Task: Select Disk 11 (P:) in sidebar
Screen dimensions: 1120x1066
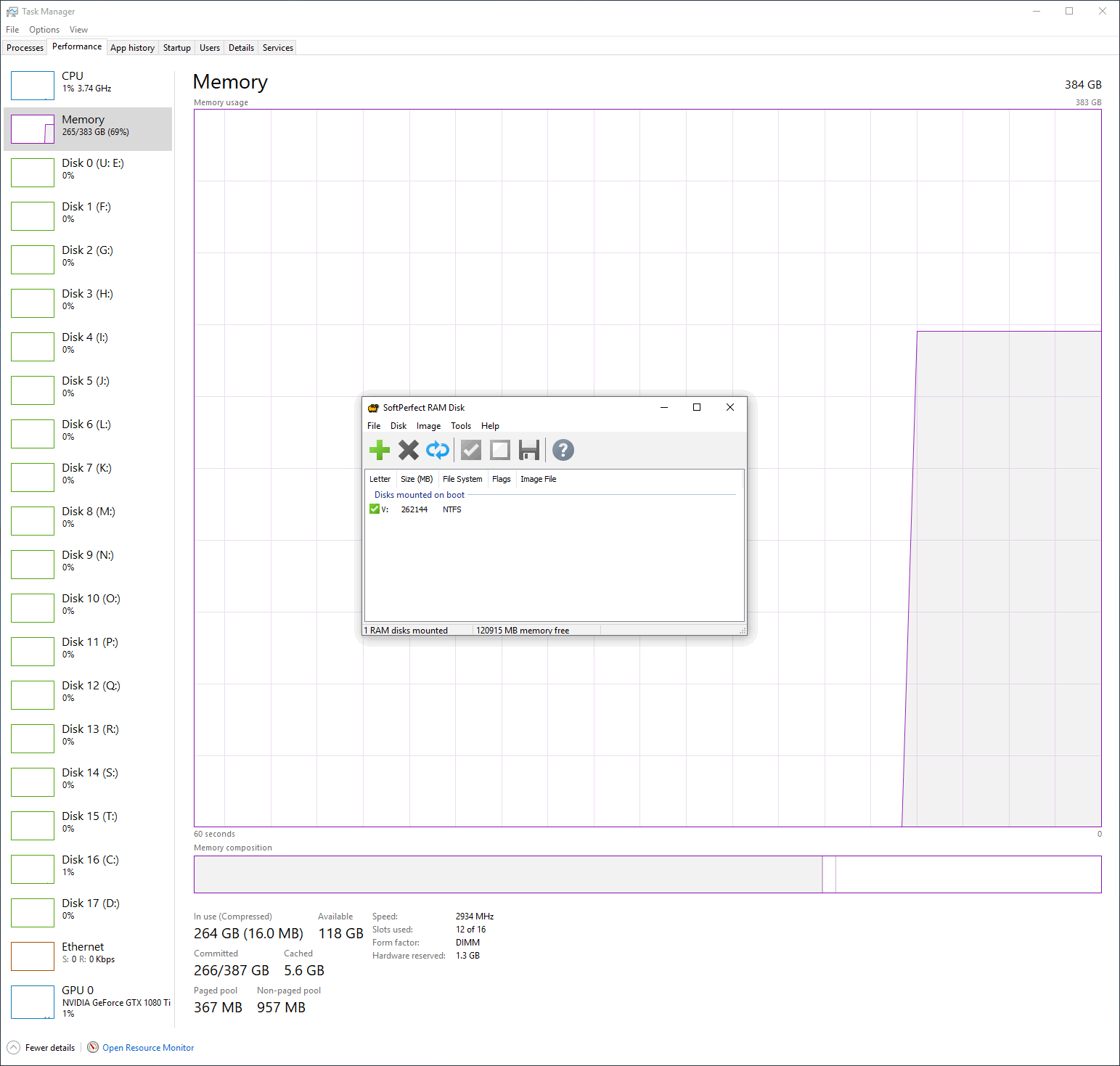Action: pos(88,652)
